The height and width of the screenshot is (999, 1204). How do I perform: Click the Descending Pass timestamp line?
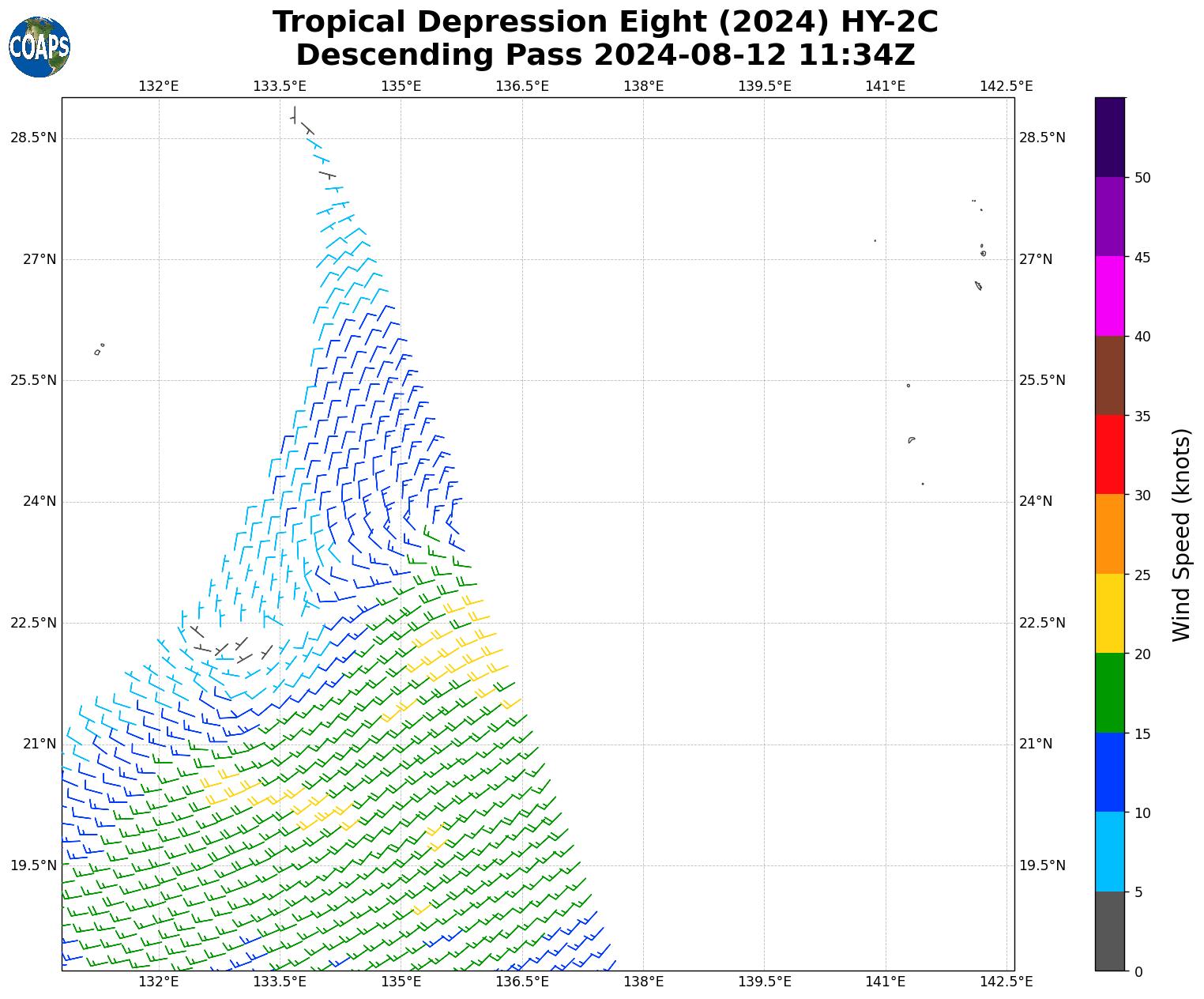pos(605,55)
